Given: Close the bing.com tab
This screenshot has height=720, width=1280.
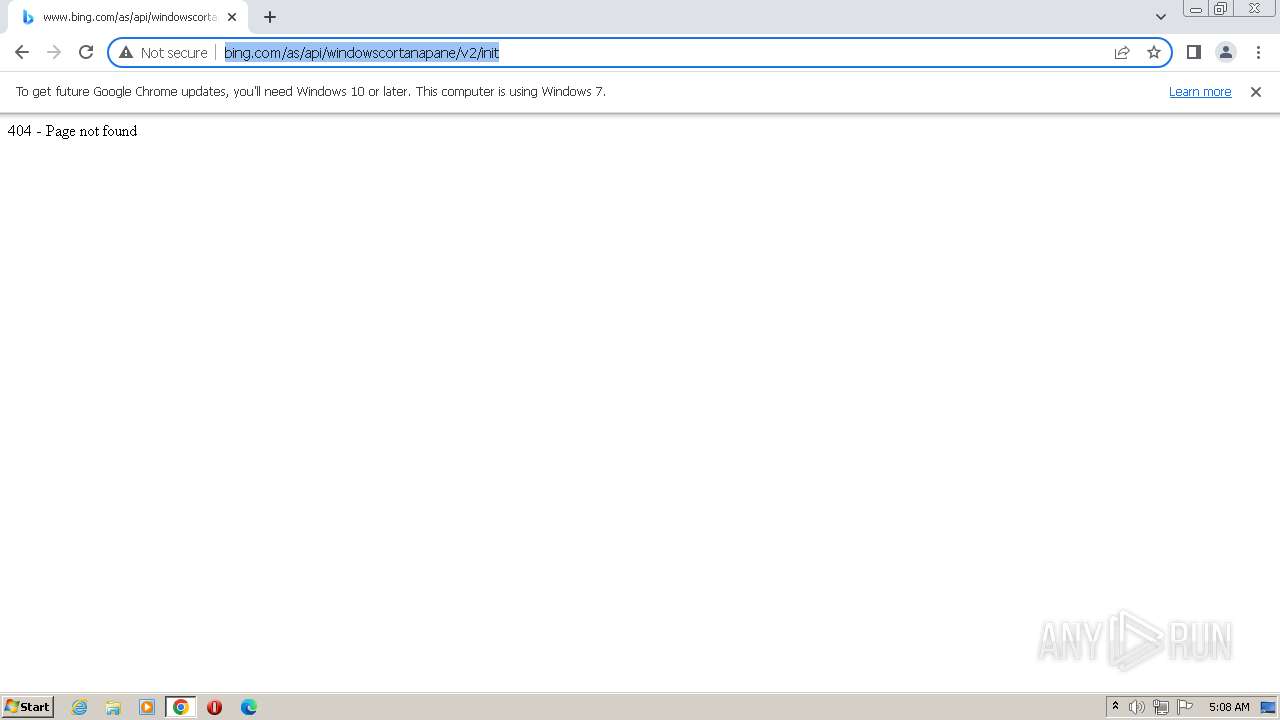Looking at the screenshot, I should (x=232, y=17).
